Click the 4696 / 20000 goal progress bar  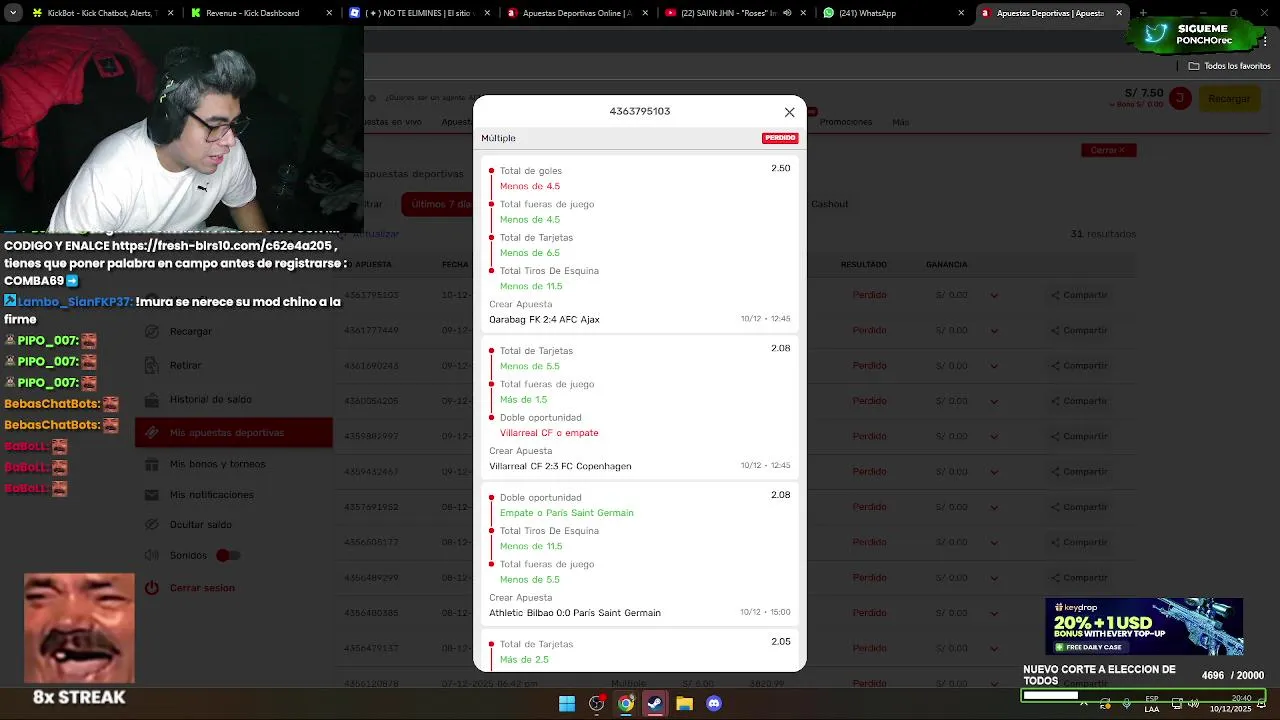coord(1143,695)
